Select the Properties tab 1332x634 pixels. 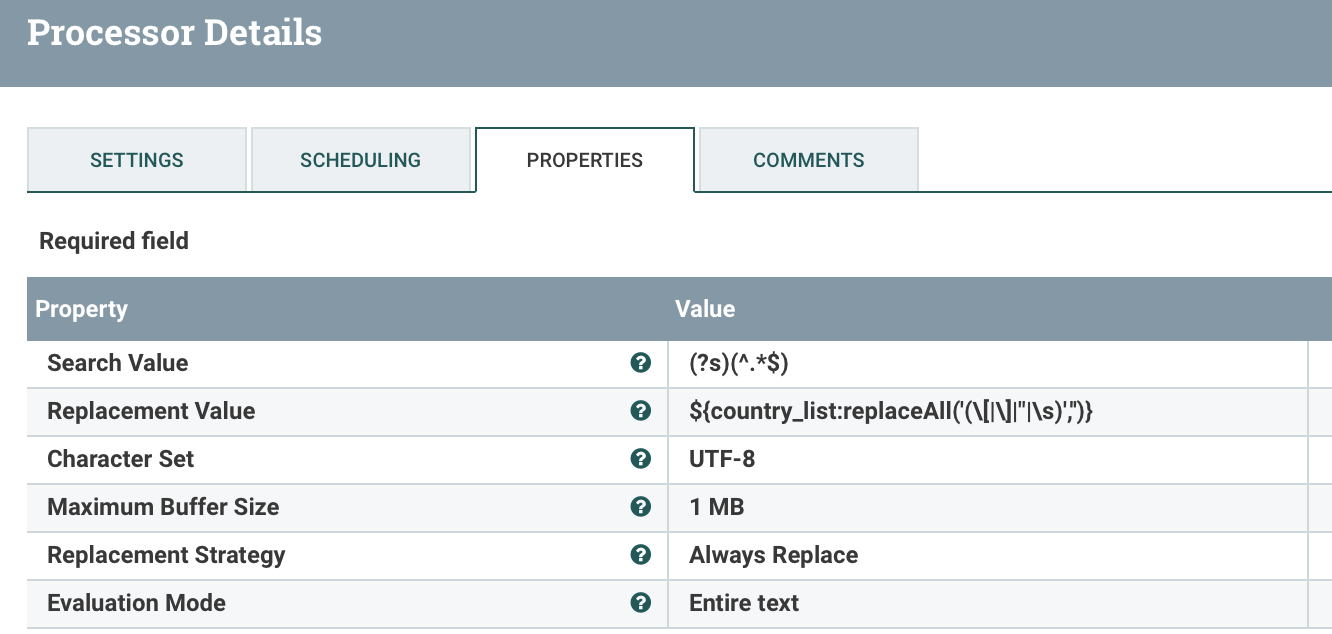[584, 160]
